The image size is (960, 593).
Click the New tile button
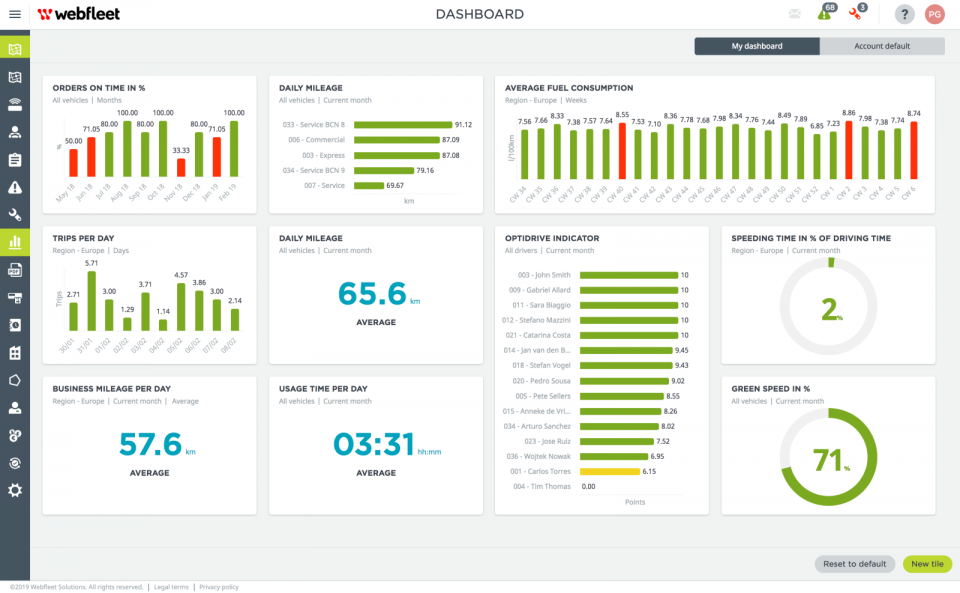pyautogui.click(x=926, y=564)
